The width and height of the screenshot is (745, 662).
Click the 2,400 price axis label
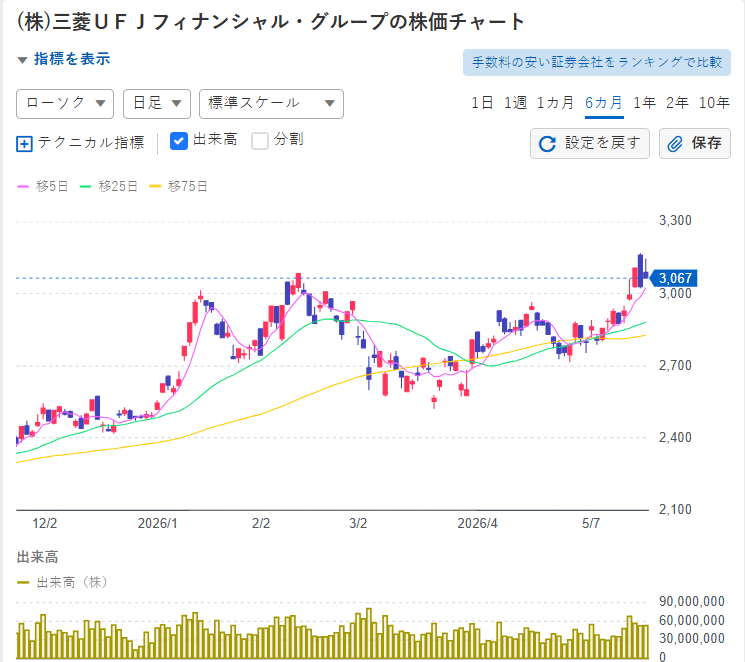point(675,437)
